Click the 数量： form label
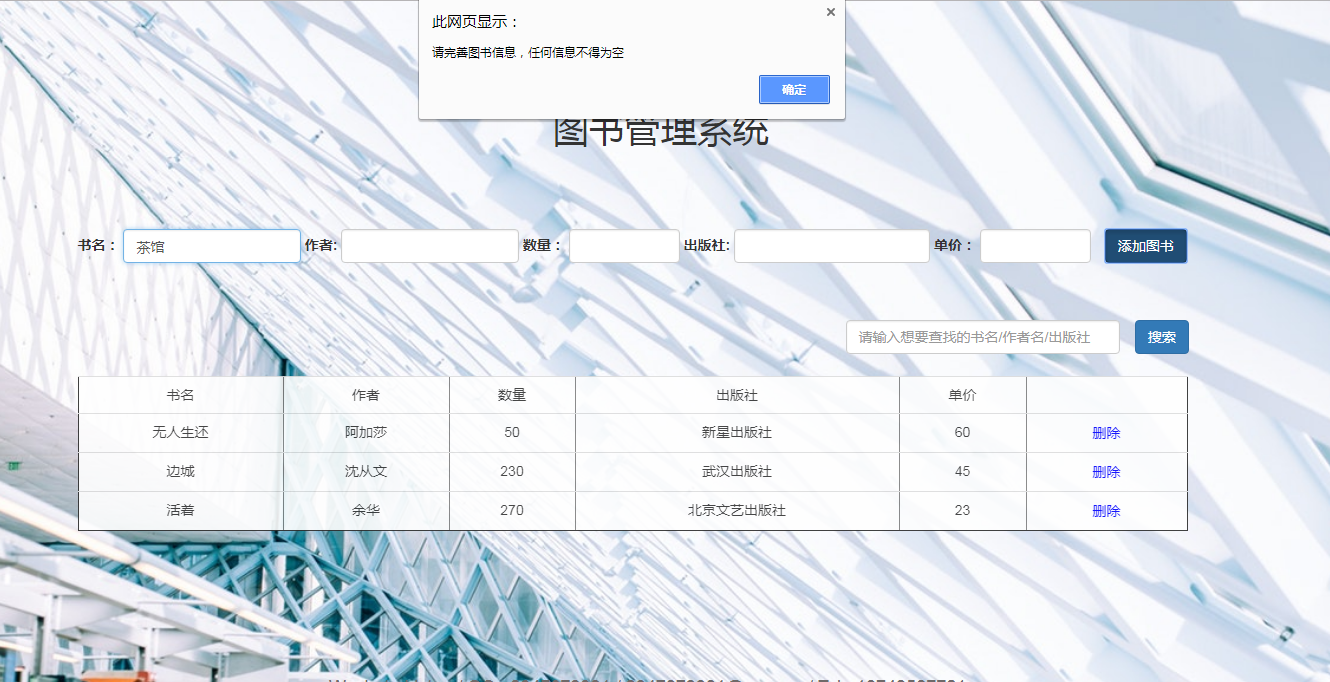The width and height of the screenshot is (1330, 682). (x=543, y=245)
